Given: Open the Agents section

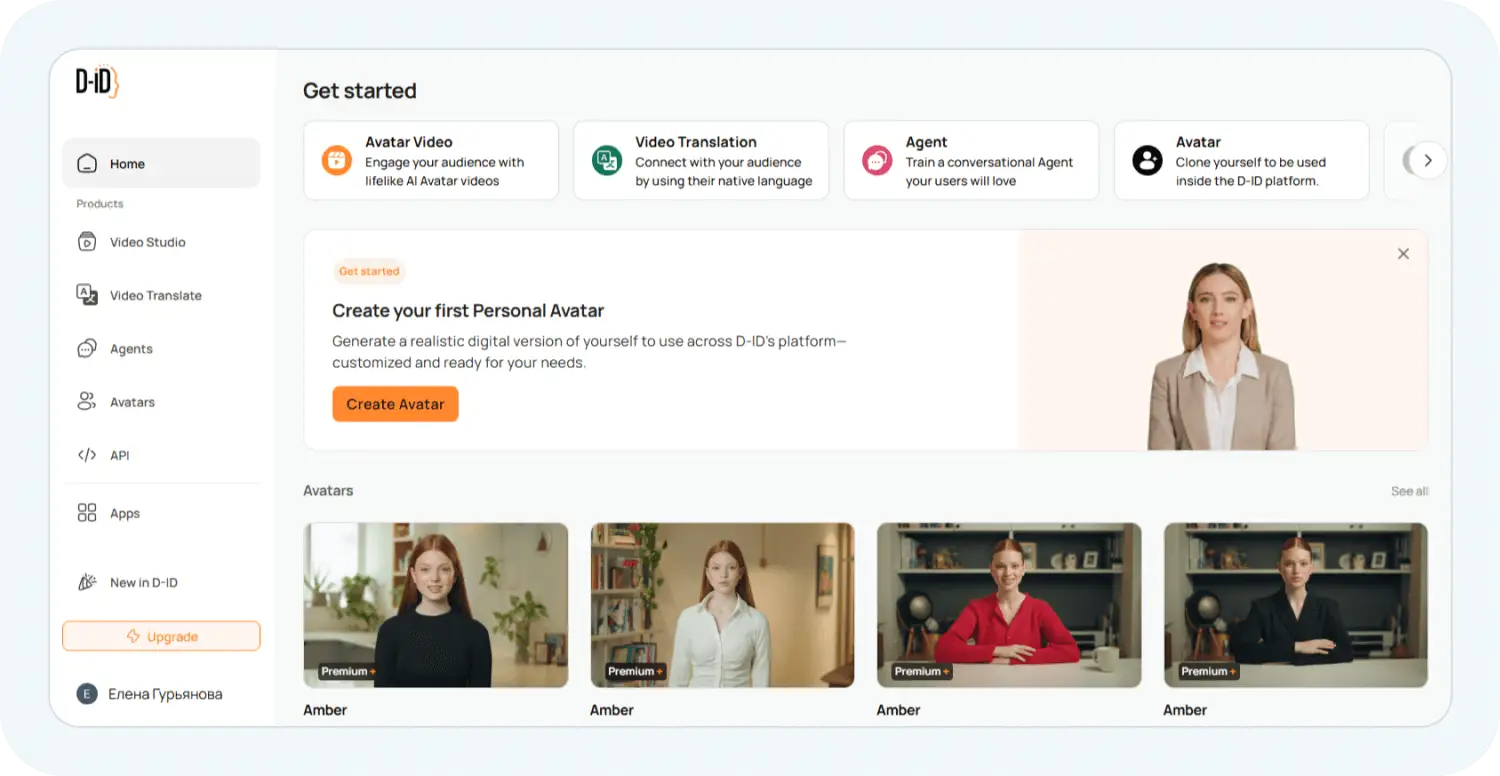Looking at the screenshot, I should [x=131, y=349].
